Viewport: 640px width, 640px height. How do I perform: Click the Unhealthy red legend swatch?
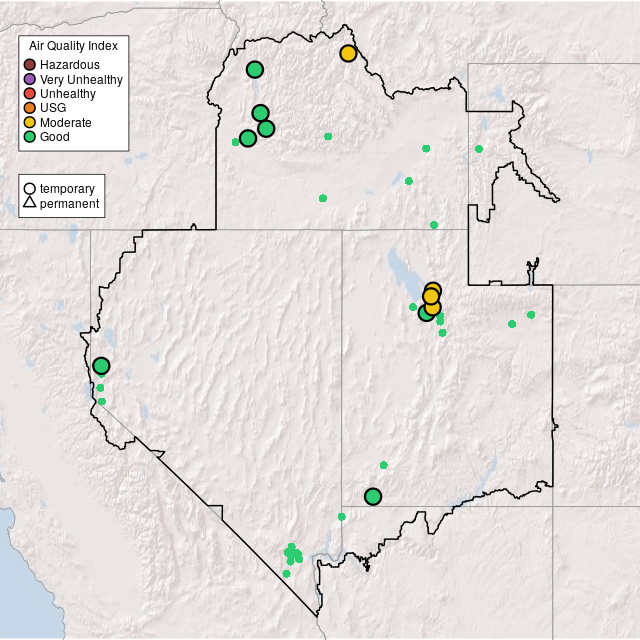(x=30, y=93)
